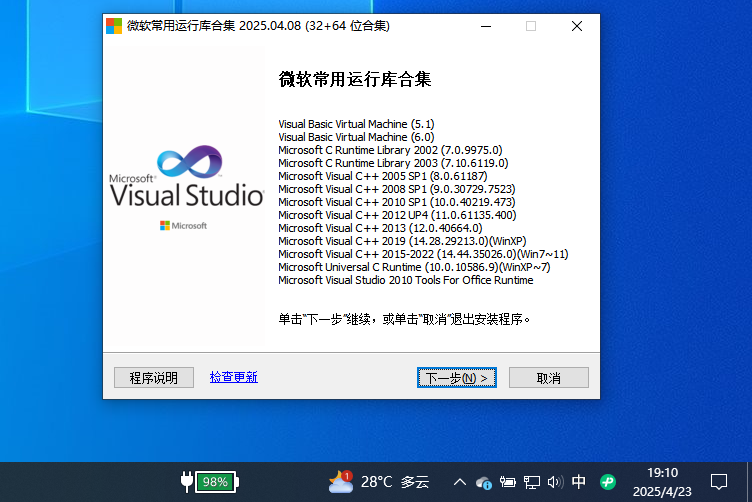Image resolution: width=752 pixels, height=502 pixels.
Task: Click the battery/power tray icon
Action: pyautogui.click(x=507, y=482)
